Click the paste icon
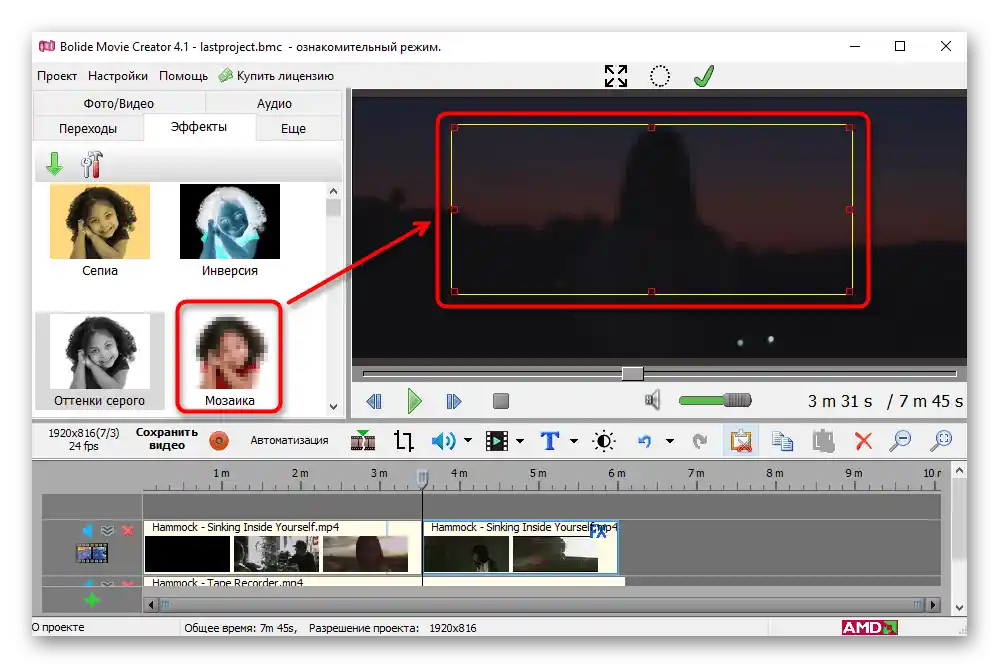Image resolution: width=999 pixels, height=668 pixels. (x=823, y=440)
